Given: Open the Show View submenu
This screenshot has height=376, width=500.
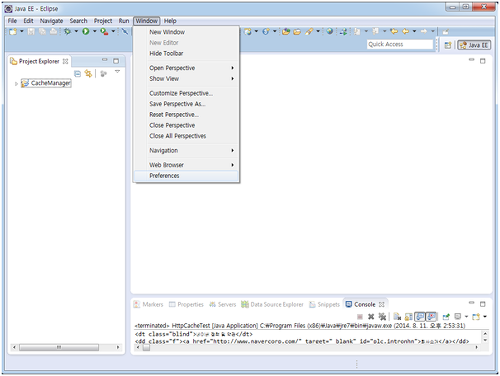Looking at the screenshot, I should [187, 79].
